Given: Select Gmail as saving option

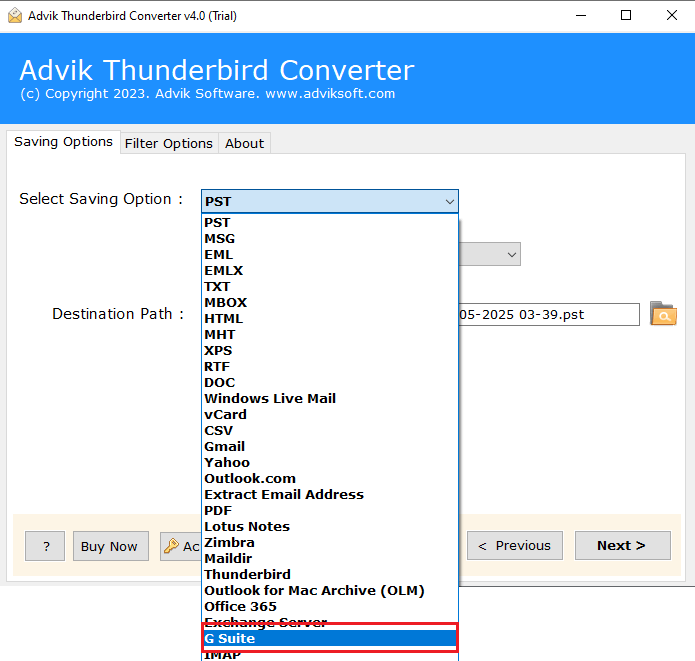Looking at the screenshot, I should point(330,446).
